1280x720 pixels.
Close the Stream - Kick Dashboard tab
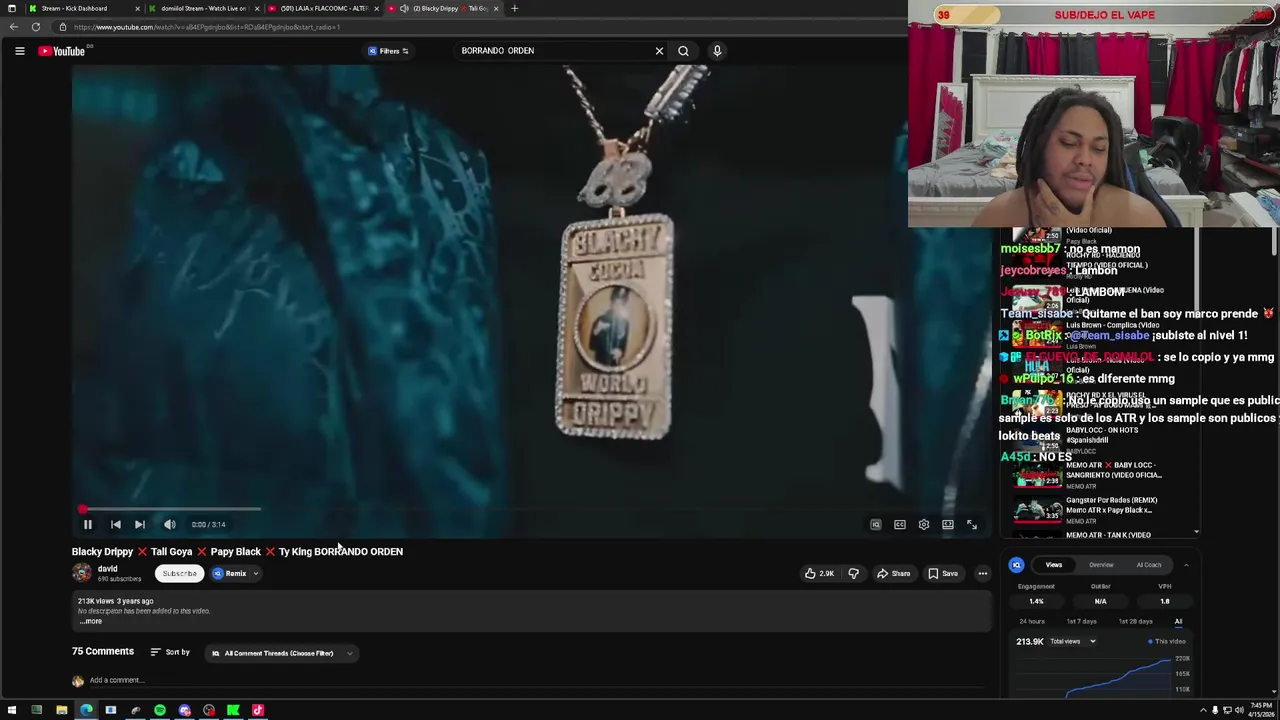tap(137, 8)
